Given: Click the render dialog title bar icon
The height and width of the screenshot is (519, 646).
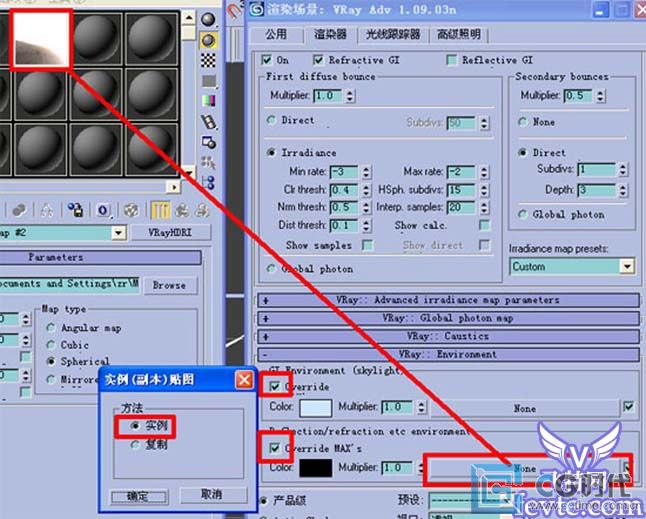Looking at the screenshot, I should (256, 9).
